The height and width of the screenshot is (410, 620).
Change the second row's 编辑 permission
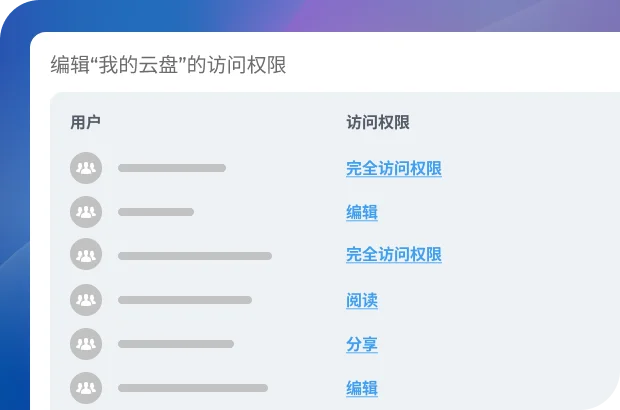click(x=361, y=213)
